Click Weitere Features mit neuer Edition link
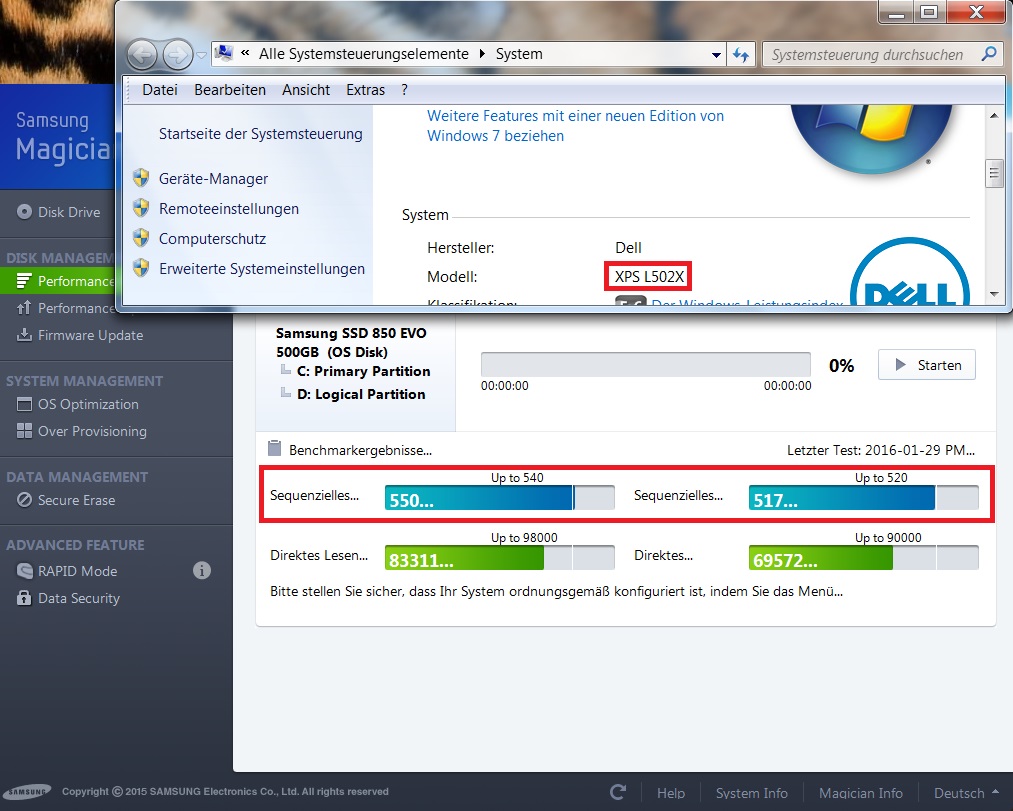Viewport: 1013px width, 811px height. coord(575,126)
